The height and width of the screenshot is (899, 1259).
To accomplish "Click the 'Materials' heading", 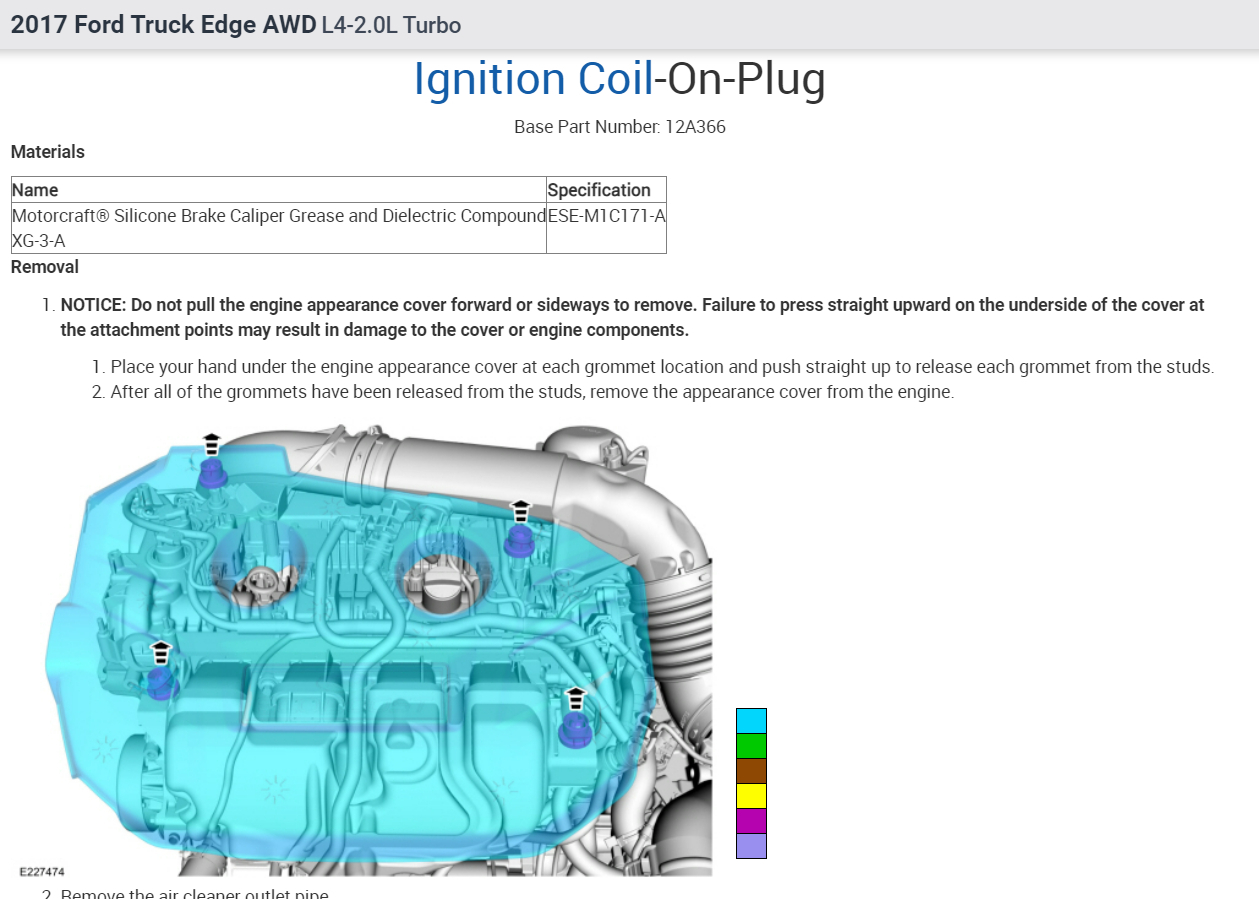I will pyautogui.click(x=48, y=152).
